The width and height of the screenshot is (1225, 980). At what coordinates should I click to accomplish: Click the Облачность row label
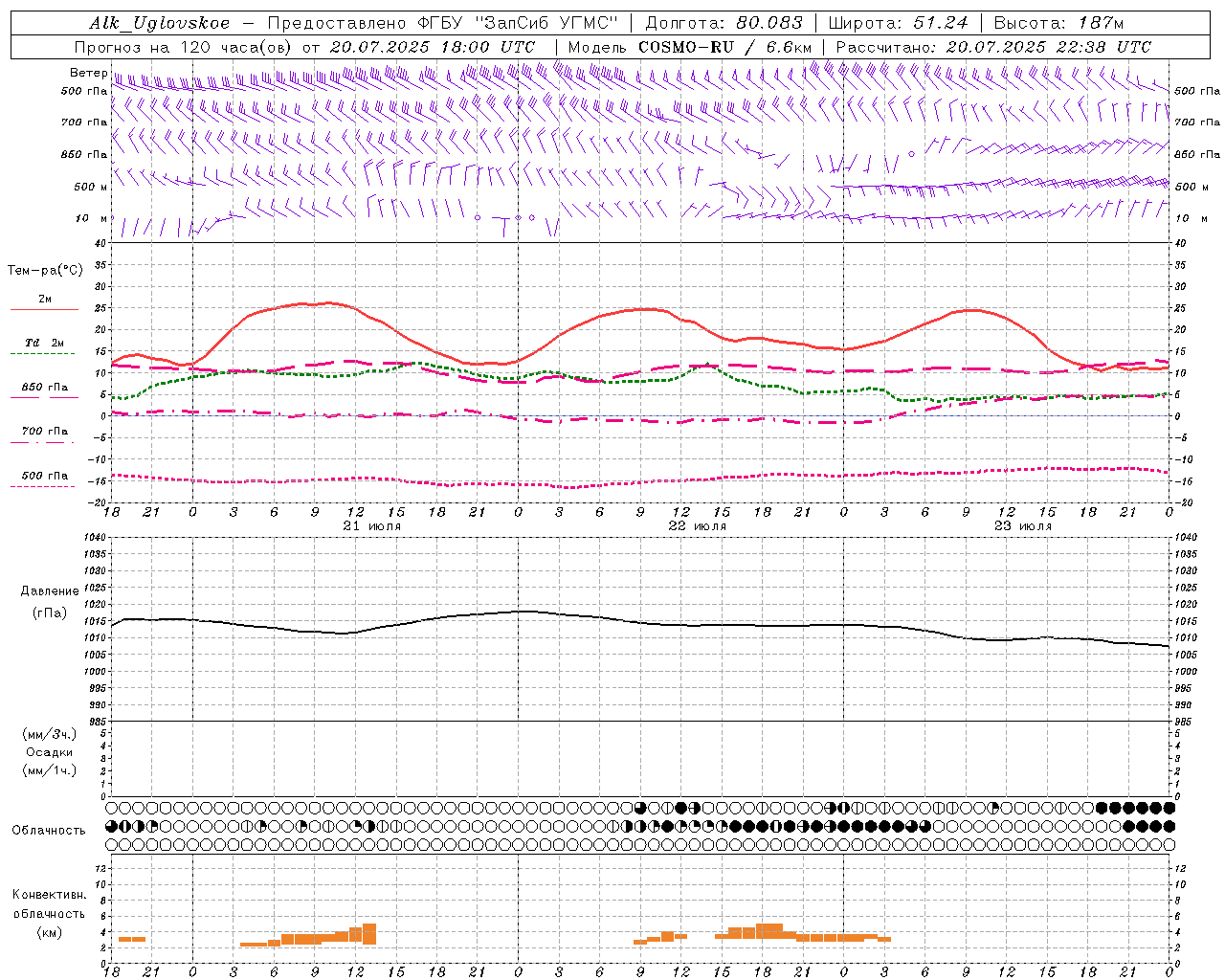(49, 831)
